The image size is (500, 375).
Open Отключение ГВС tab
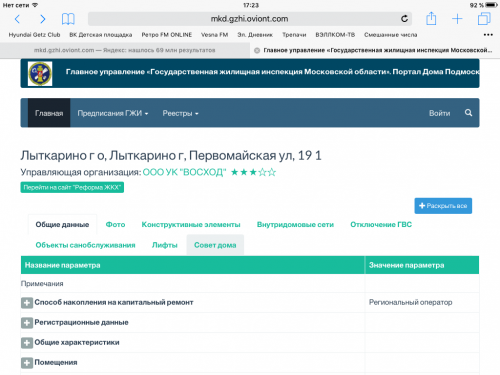coord(381,225)
